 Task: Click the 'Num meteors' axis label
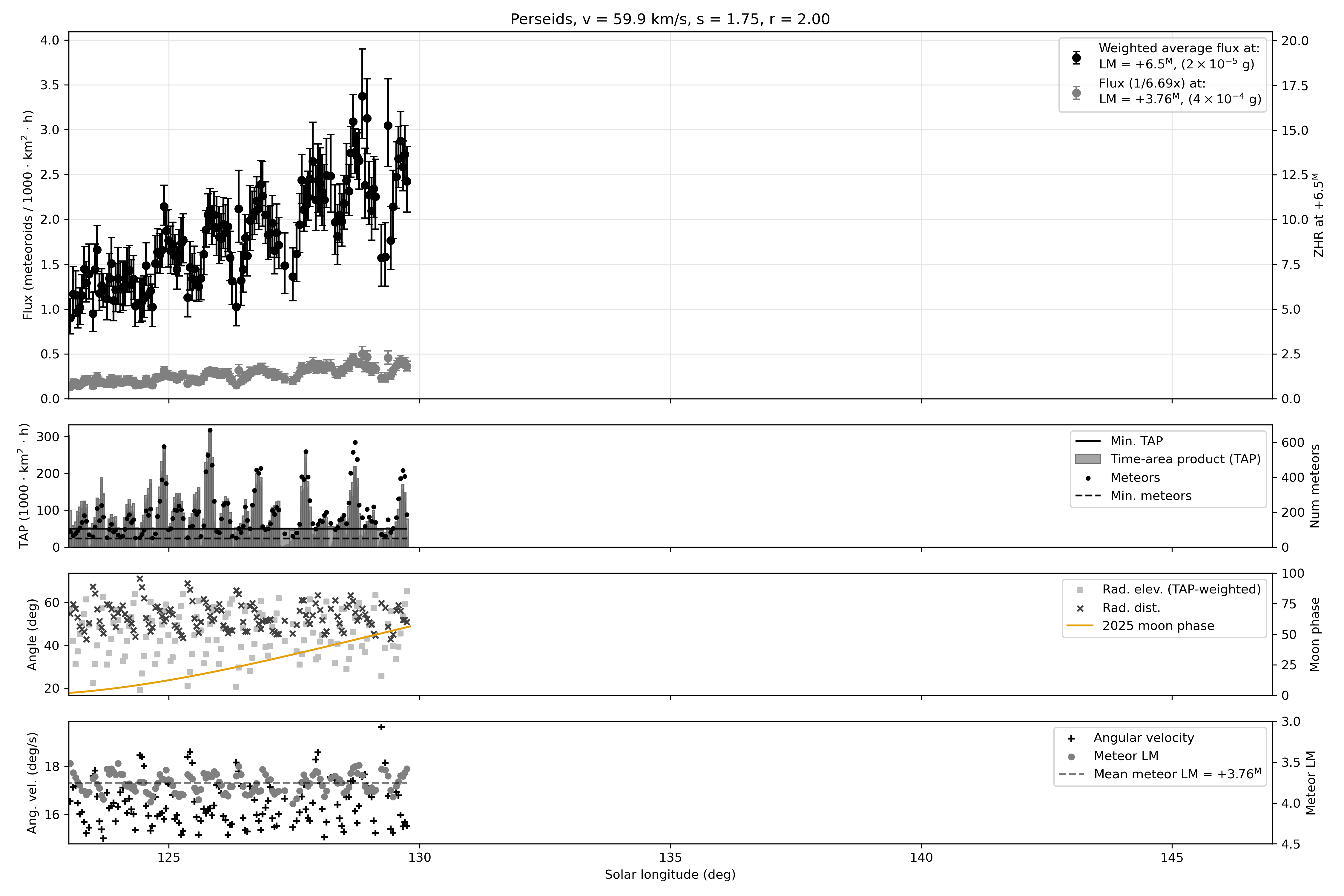(1315, 486)
